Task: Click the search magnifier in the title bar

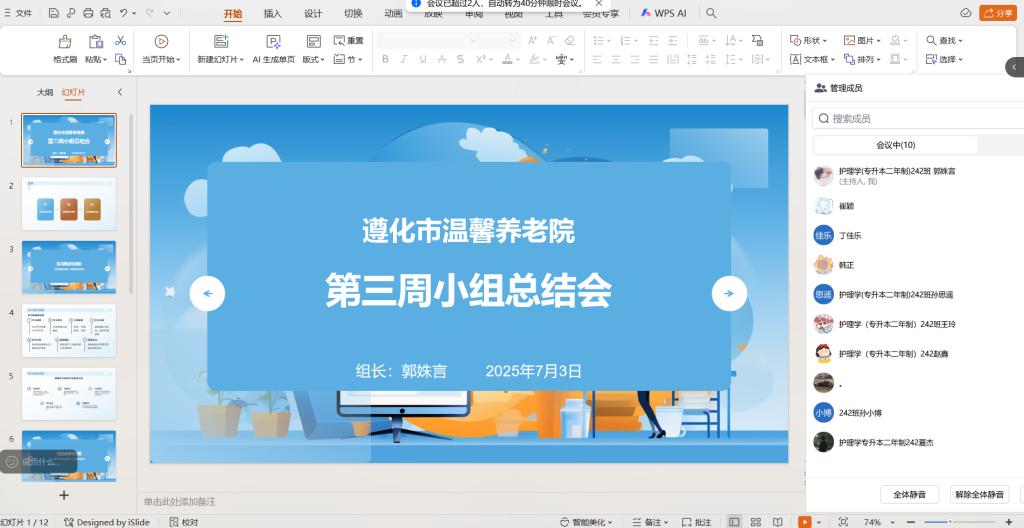Action: point(711,13)
